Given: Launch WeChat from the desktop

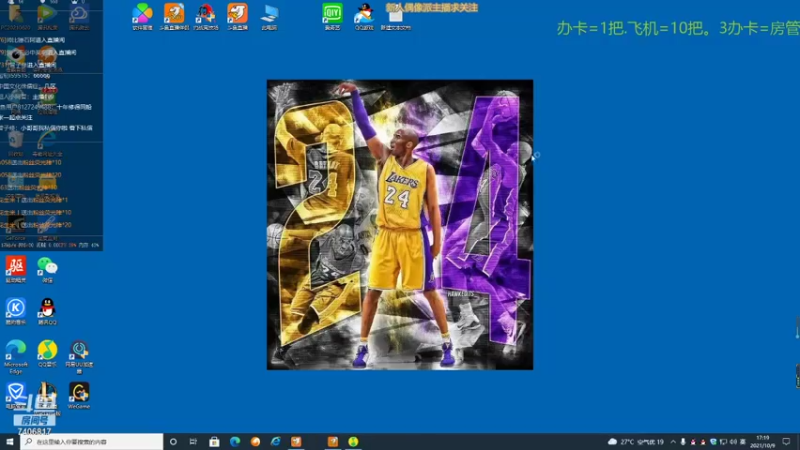Looking at the screenshot, I should pos(47,269).
